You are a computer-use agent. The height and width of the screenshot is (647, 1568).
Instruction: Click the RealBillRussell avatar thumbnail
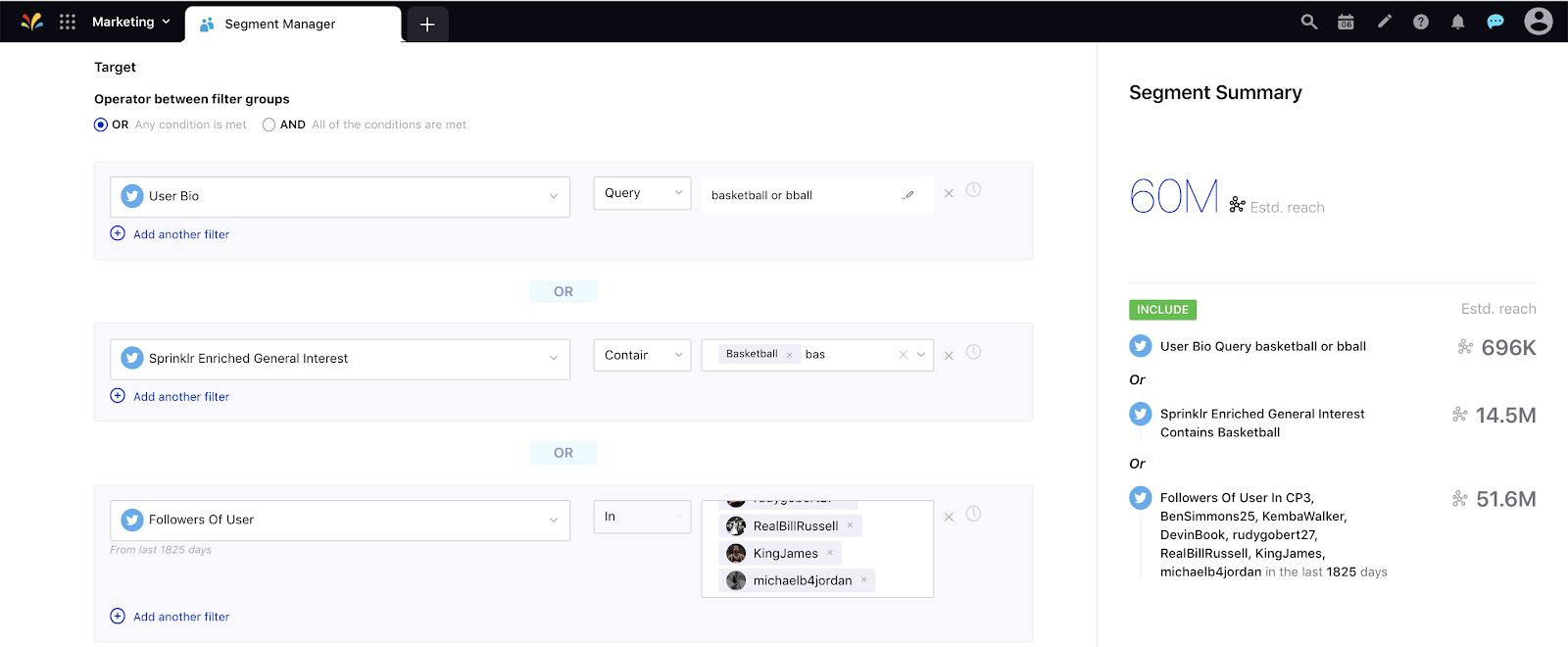[736, 526]
